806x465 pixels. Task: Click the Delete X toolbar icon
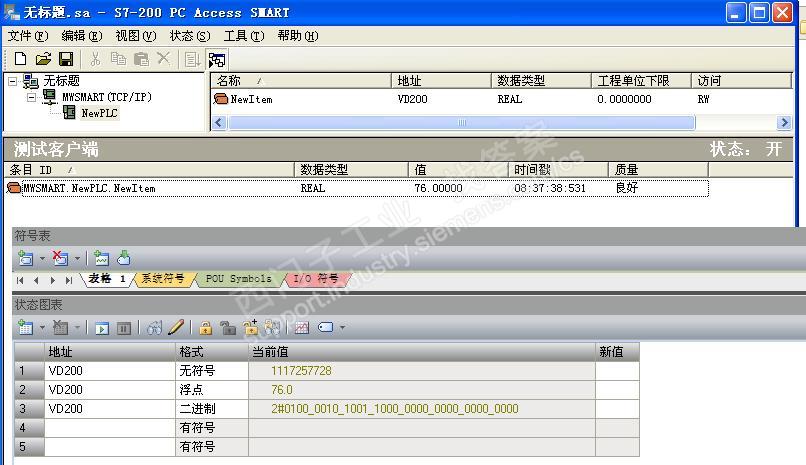163,58
